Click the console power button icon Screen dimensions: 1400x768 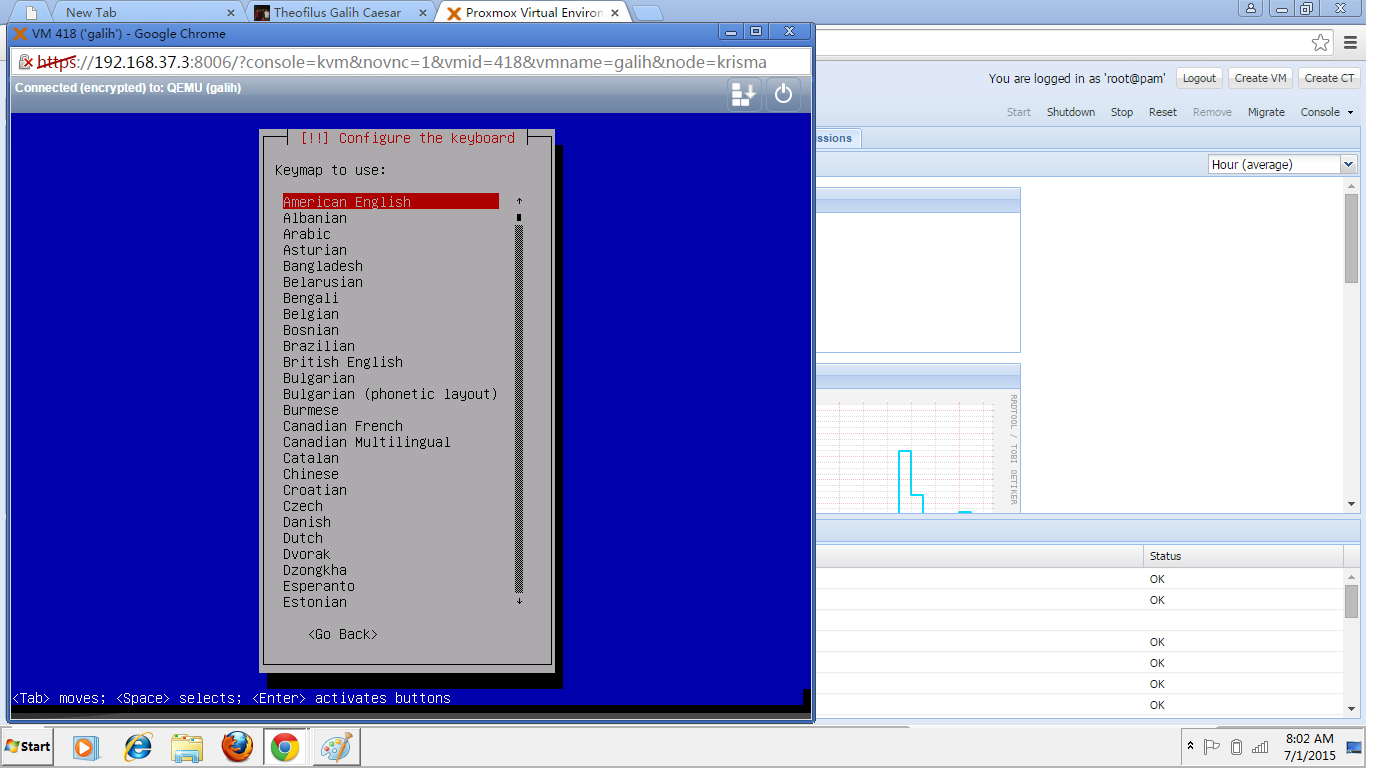pos(784,94)
